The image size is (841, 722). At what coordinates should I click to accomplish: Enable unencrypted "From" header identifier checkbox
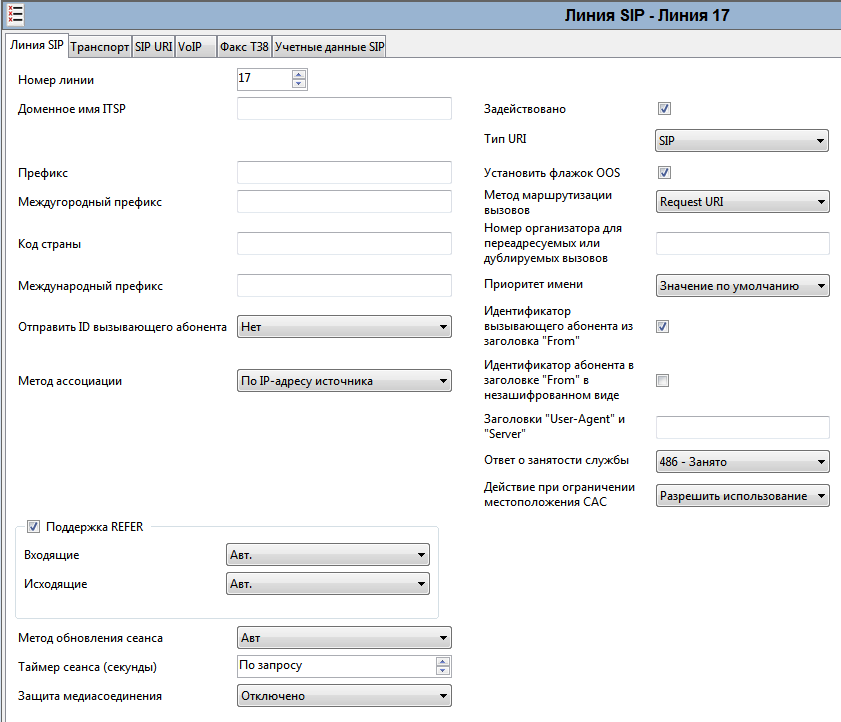point(663,381)
